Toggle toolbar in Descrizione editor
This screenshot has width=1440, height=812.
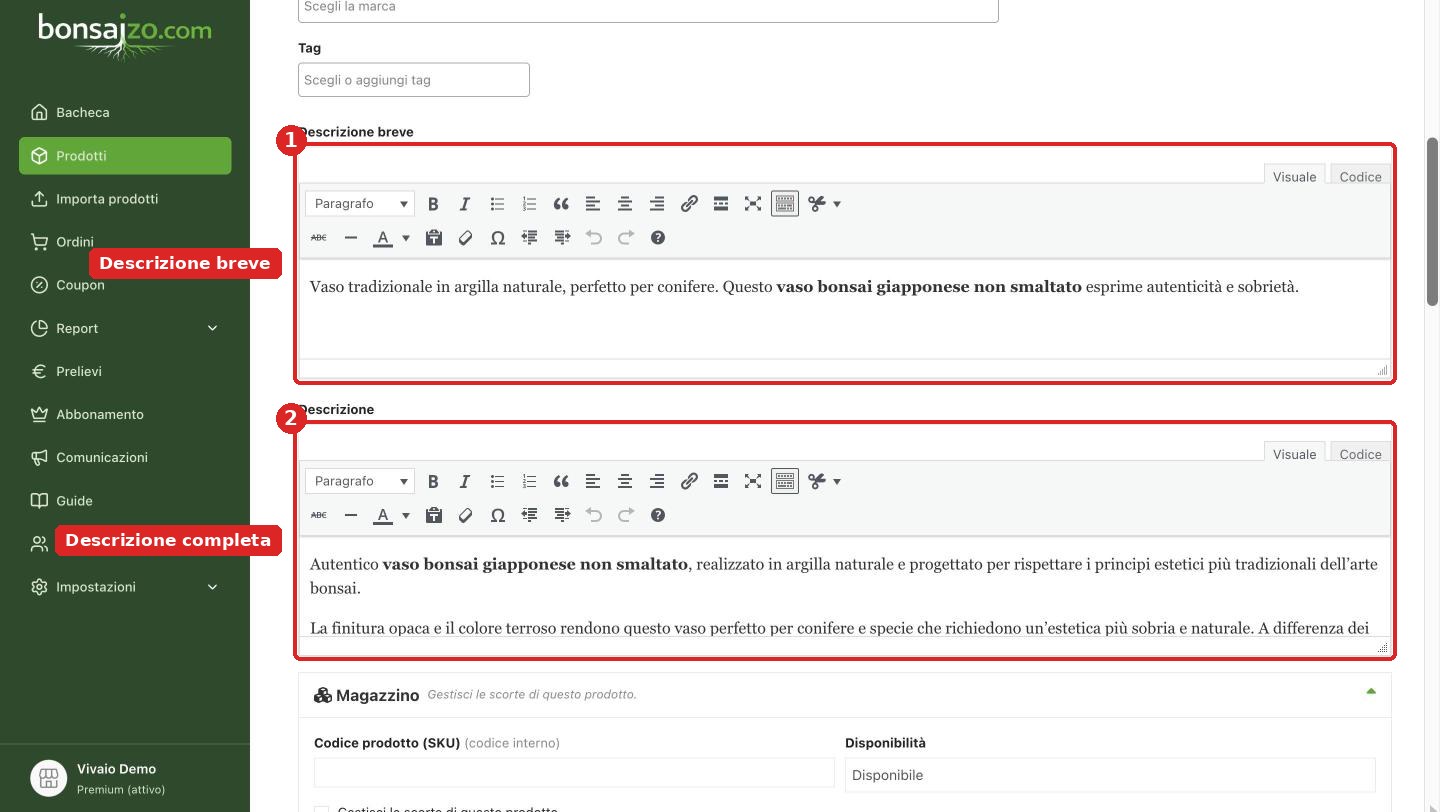tap(785, 482)
